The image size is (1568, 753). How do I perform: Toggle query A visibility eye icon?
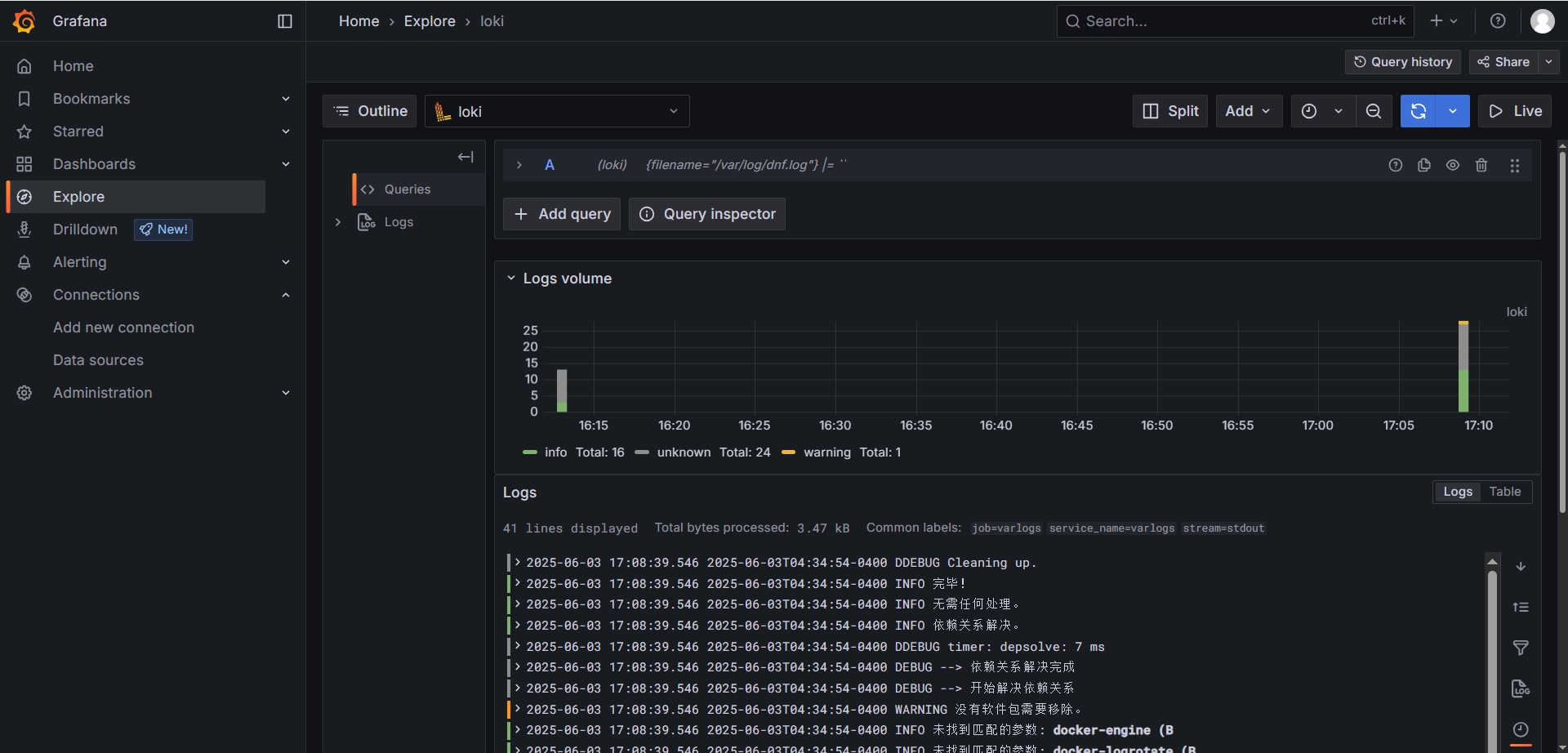click(x=1453, y=165)
